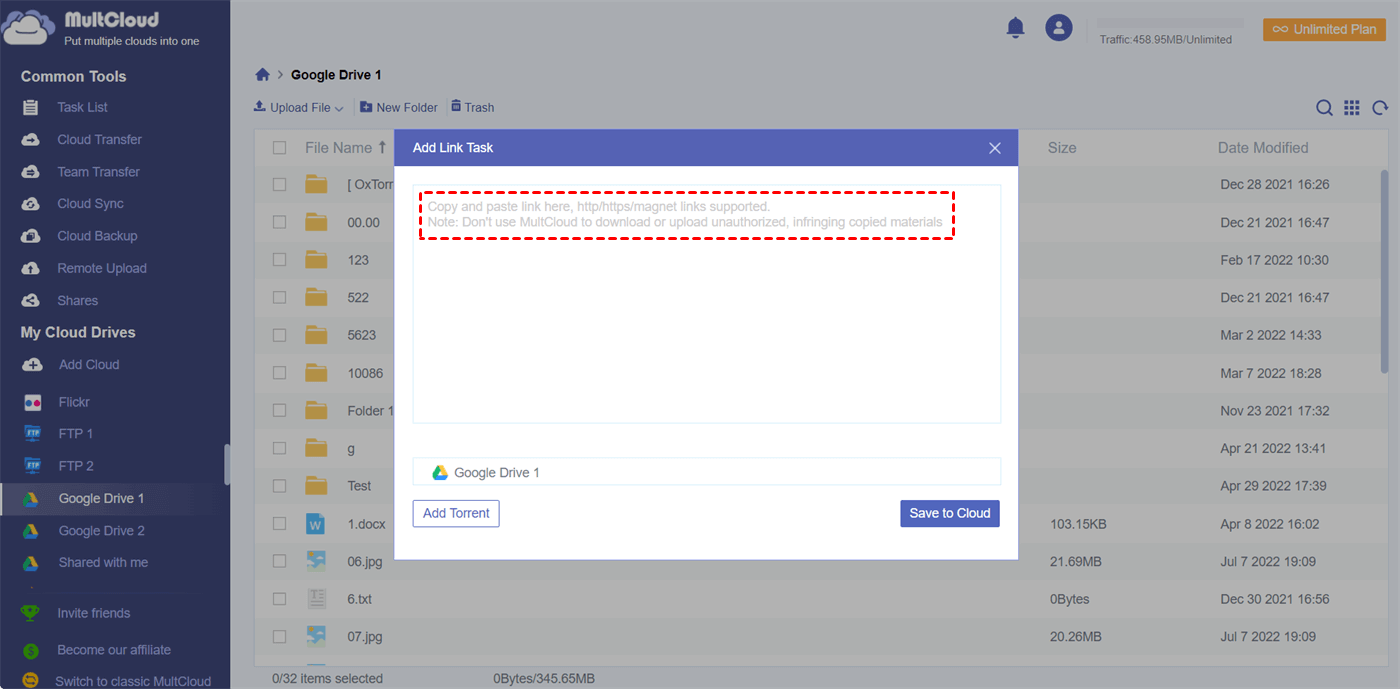
Task: Go to the home breadcrumb icon
Action: tap(262, 75)
